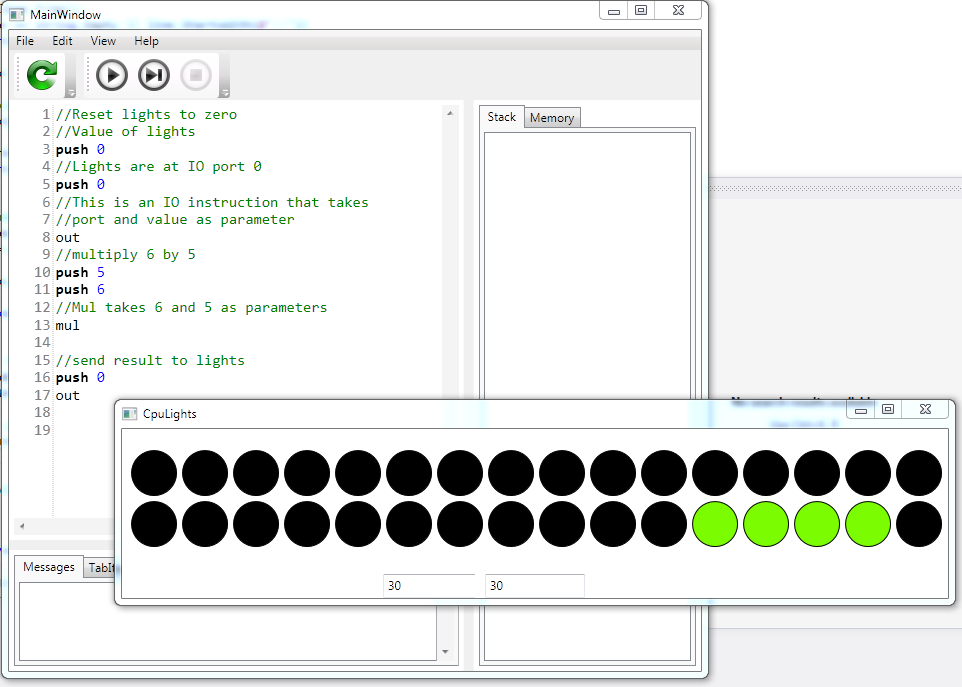Click Messages panel scroll down arrow

445,652
